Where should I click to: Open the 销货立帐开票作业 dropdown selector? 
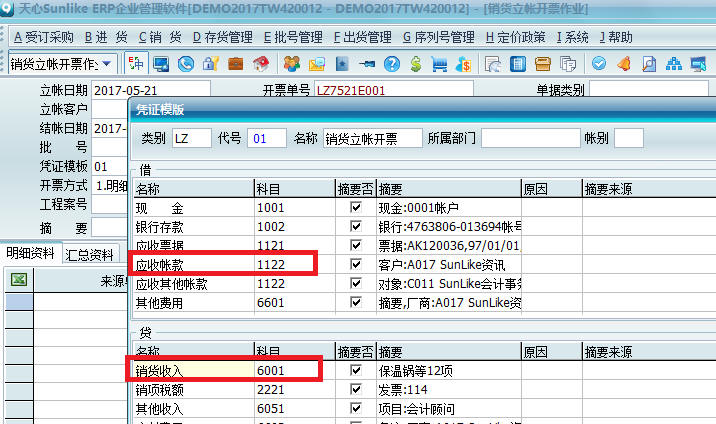point(106,64)
